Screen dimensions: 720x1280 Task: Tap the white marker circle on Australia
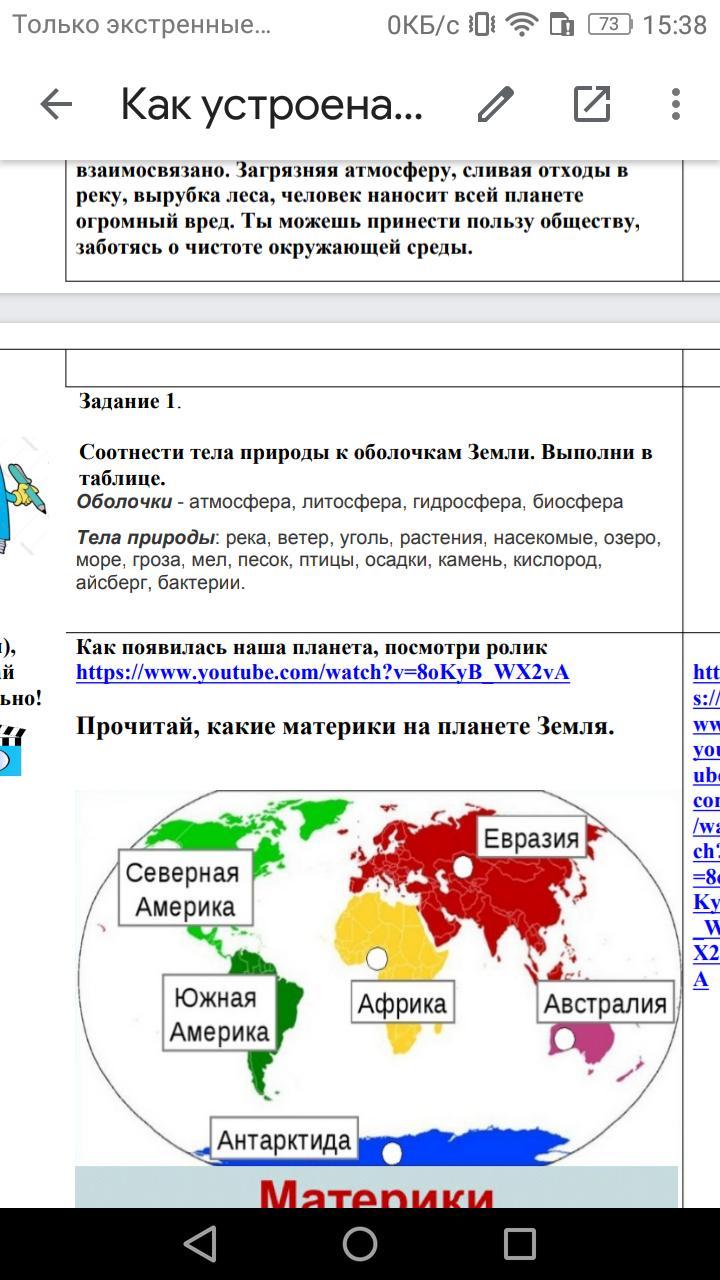click(x=565, y=1039)
